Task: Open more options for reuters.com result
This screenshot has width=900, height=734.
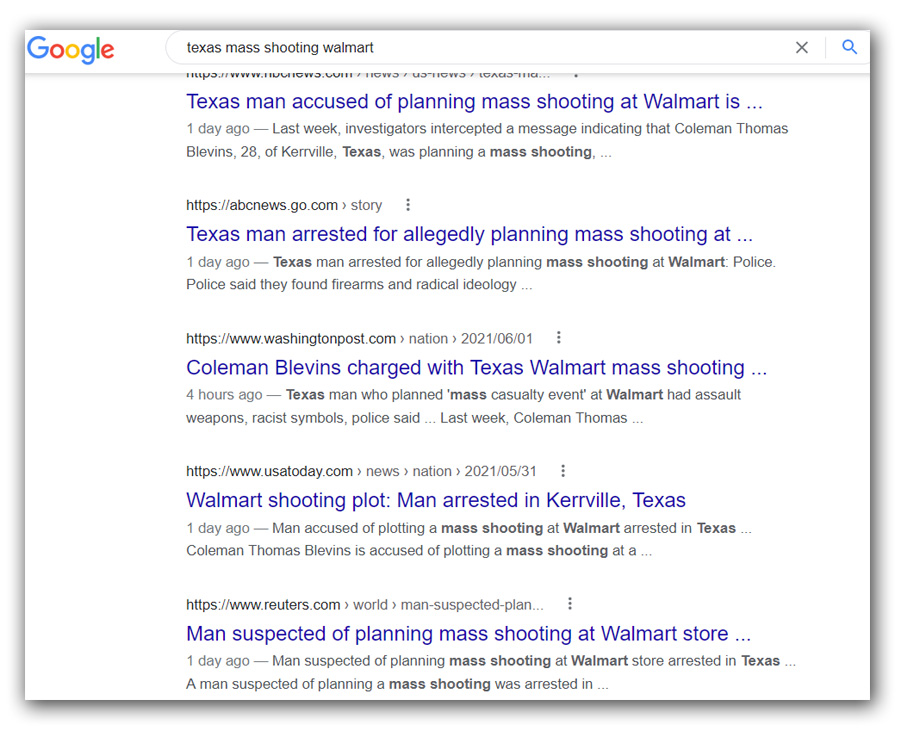Action: pos(569,604)
